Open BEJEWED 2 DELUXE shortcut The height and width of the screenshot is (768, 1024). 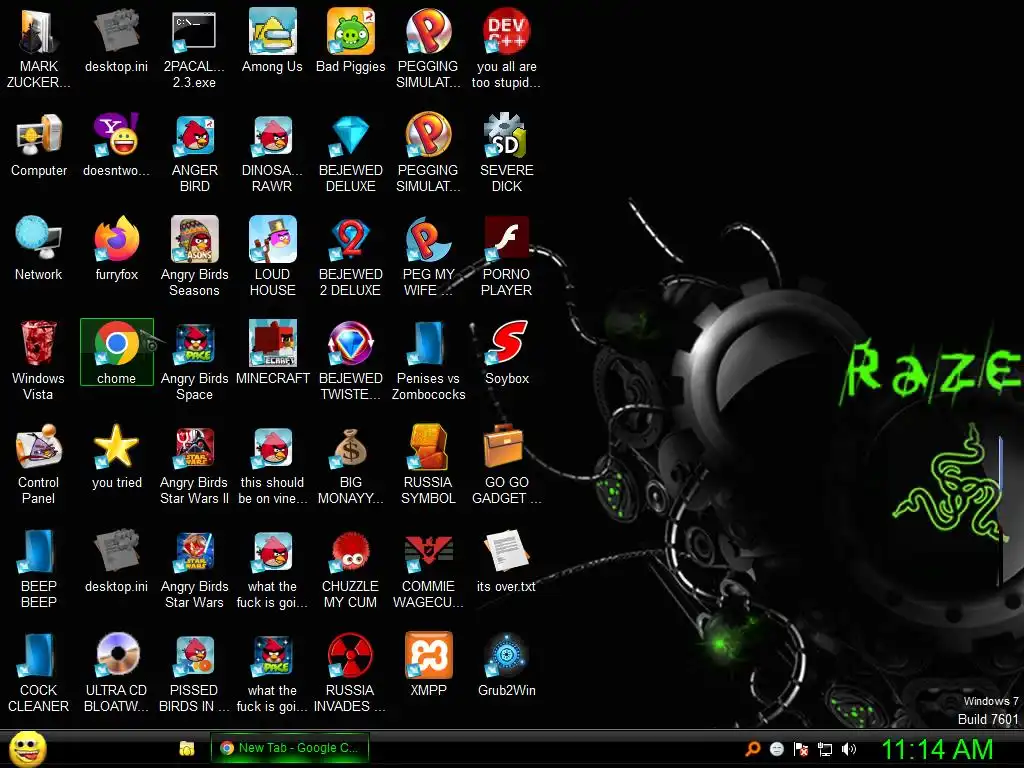point(351,257)
